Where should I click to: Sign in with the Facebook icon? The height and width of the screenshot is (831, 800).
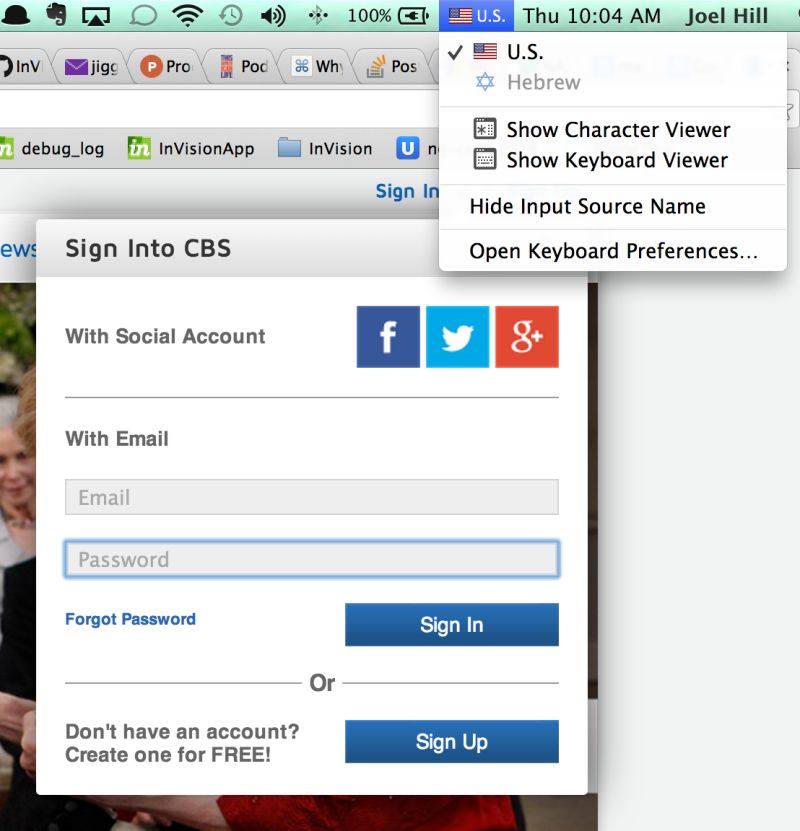point(388,337)
